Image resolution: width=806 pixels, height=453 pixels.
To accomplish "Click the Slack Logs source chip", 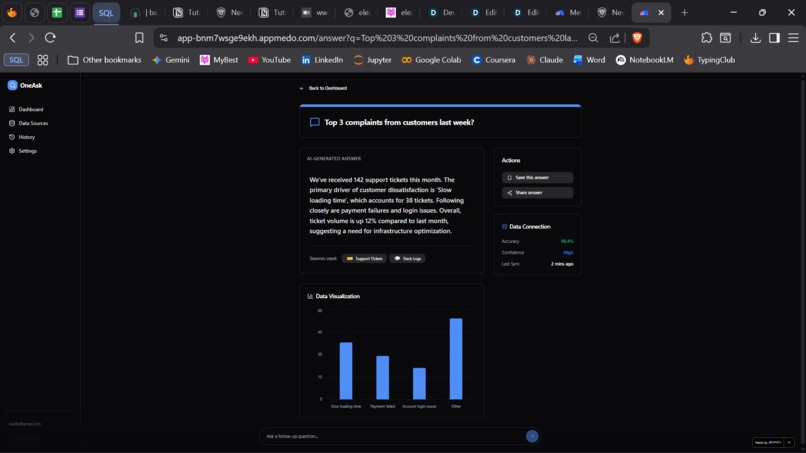I will (x=407, y=259).
